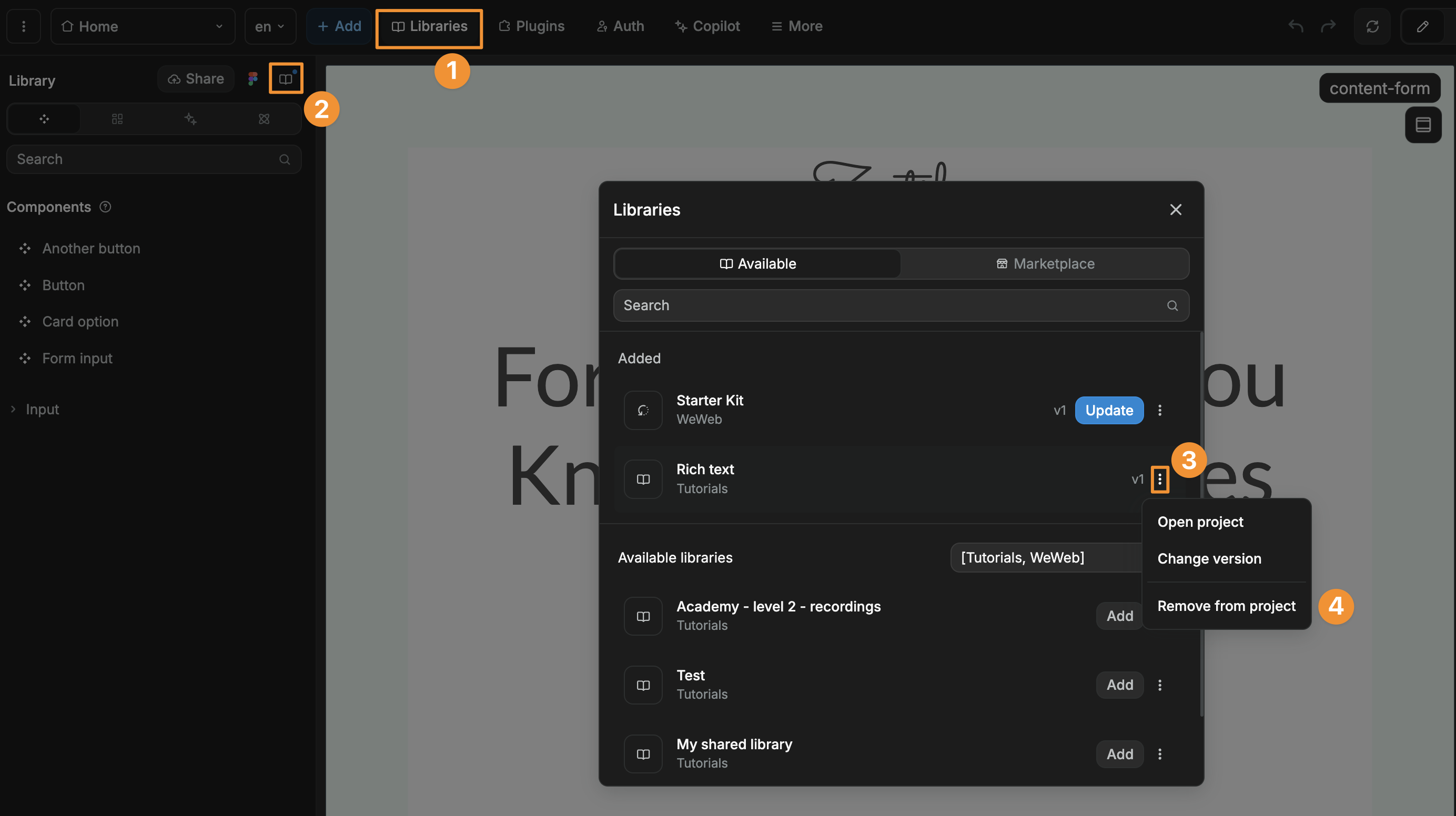
Task: Open the Home page selector dropdown
Action: click(x=143, y=26)
